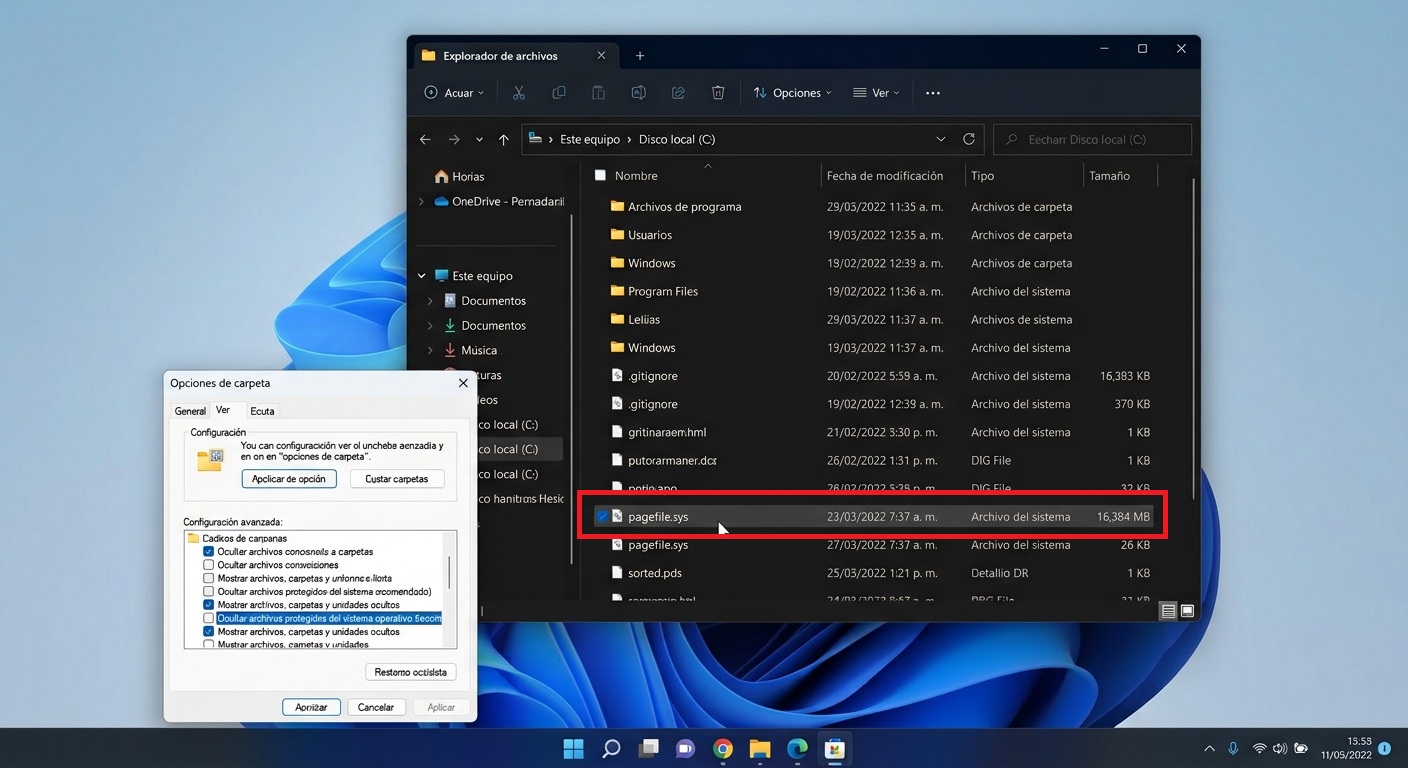
Task: Open Microsoft Store from taskbar
Action: (834, 748)
